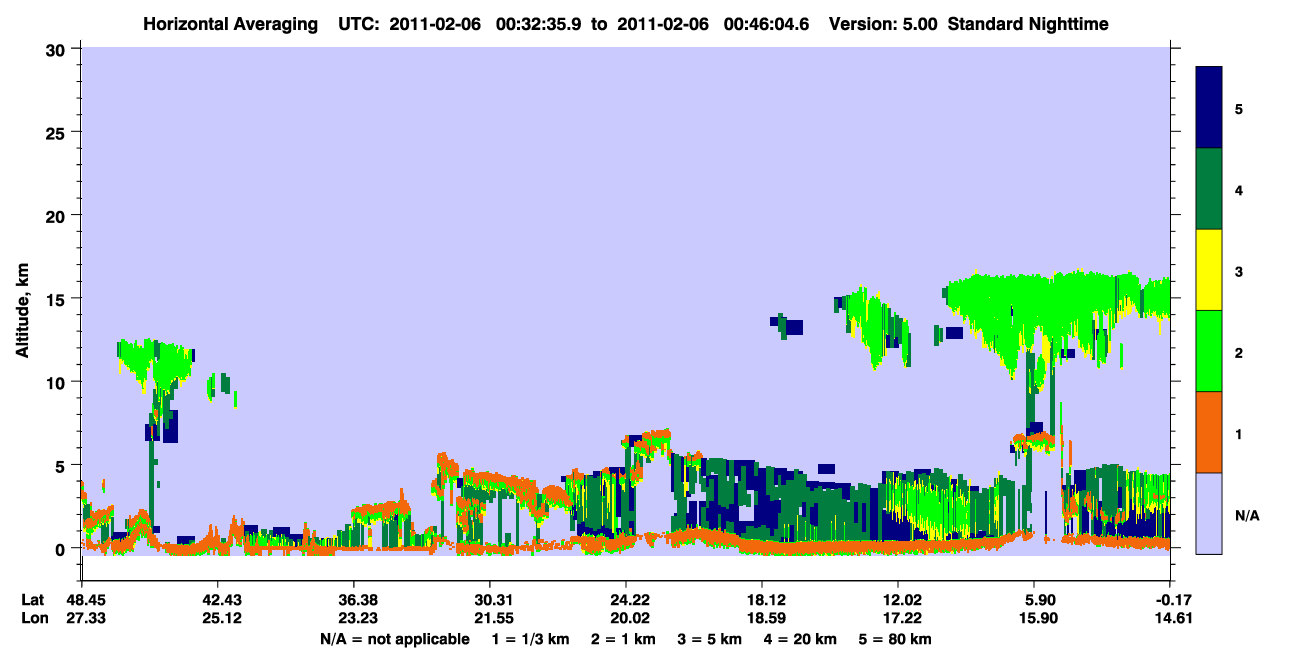Click the Lon row label
Image resolution: width=1300 pixels, height=667 pixels.
point(33,619)
